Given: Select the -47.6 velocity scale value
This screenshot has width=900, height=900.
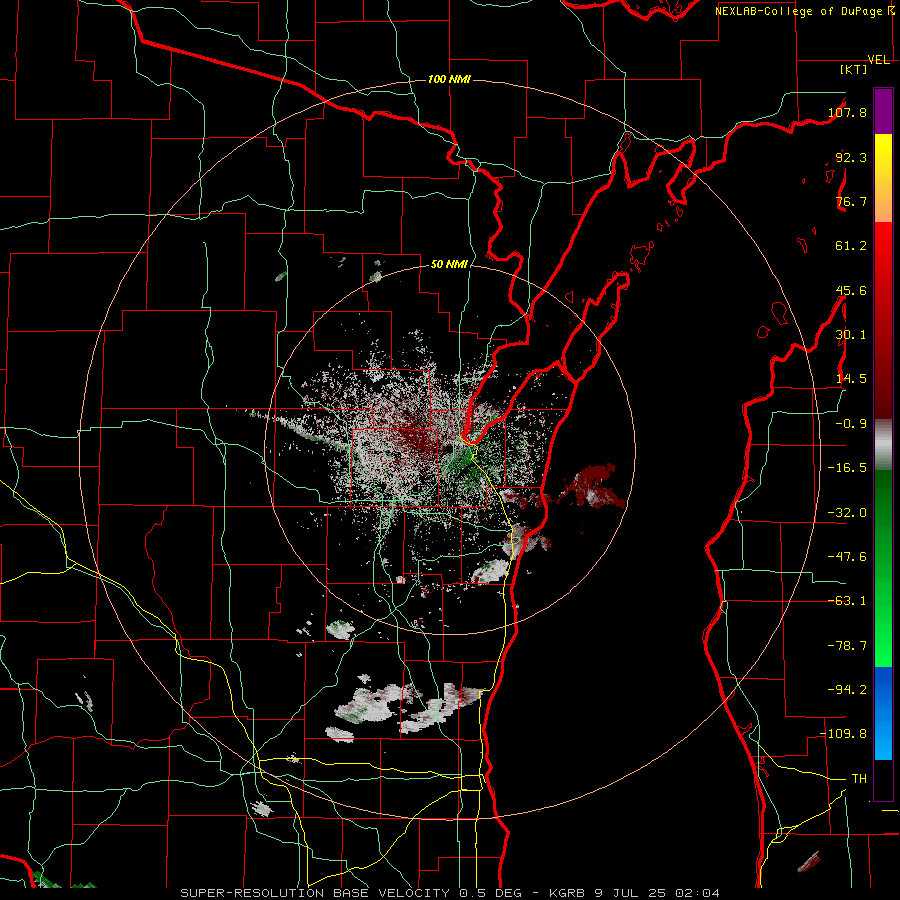Looking at the screenshot, I should (x=847, y=557).
